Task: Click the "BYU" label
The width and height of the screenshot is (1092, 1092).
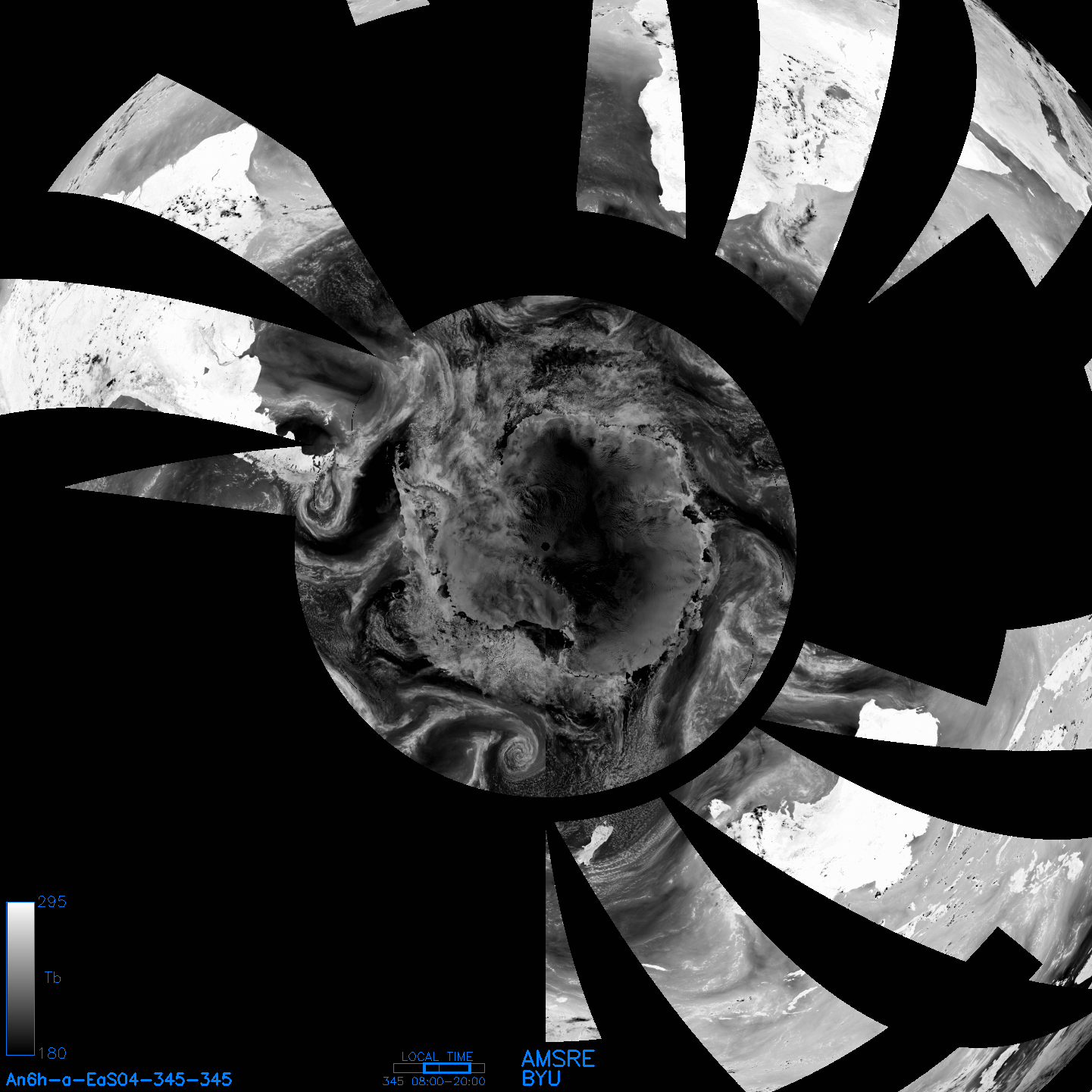Action: (541, 1078)
